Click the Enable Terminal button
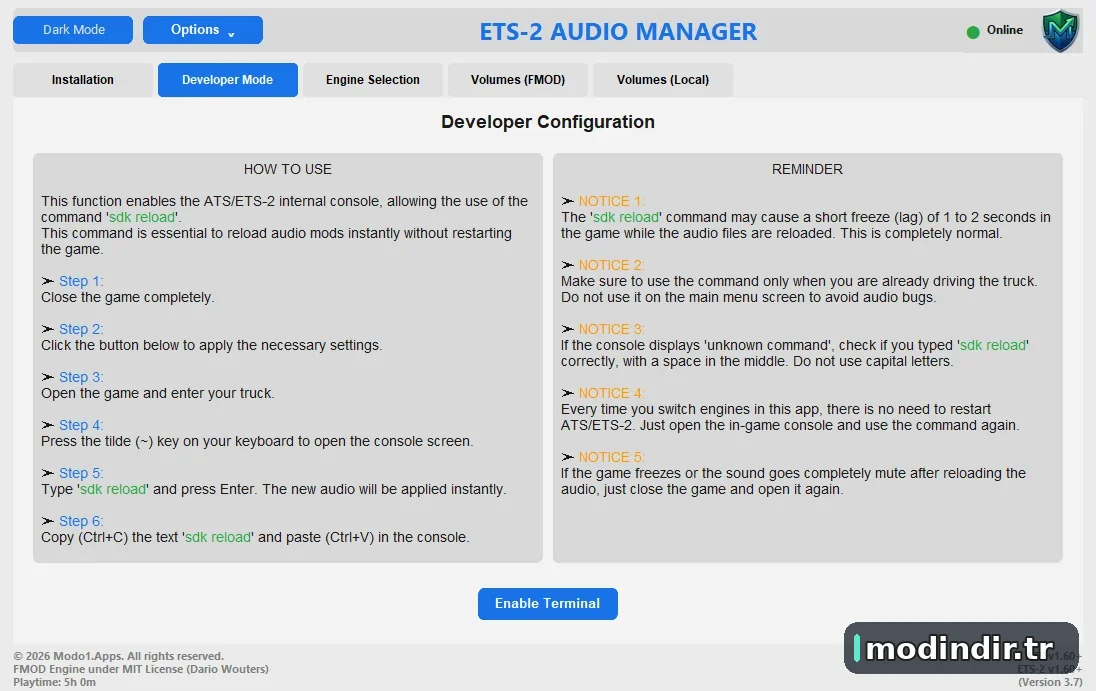 (x=547, y=604)
